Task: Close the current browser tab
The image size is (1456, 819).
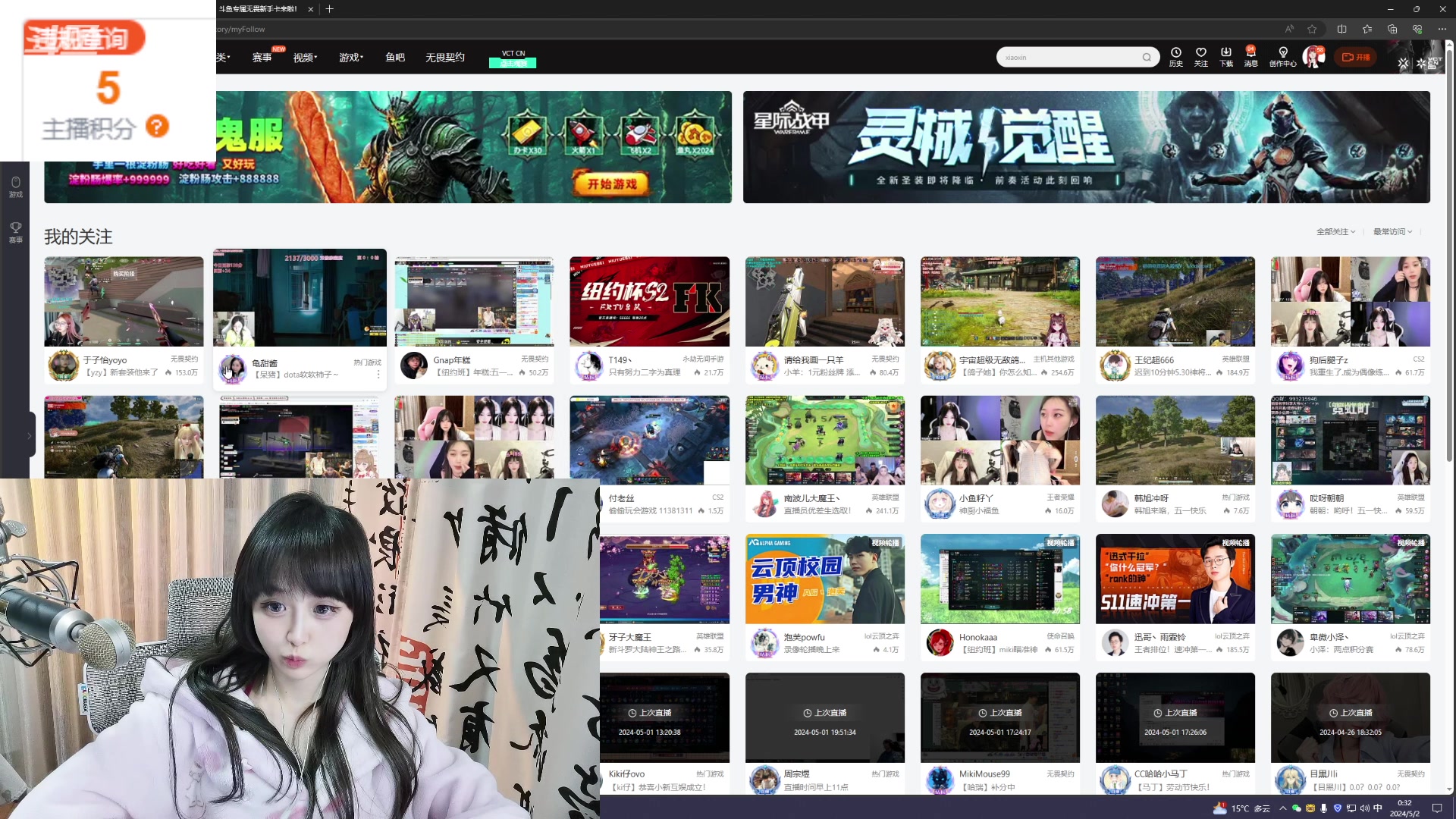Action: coord(311,9)
